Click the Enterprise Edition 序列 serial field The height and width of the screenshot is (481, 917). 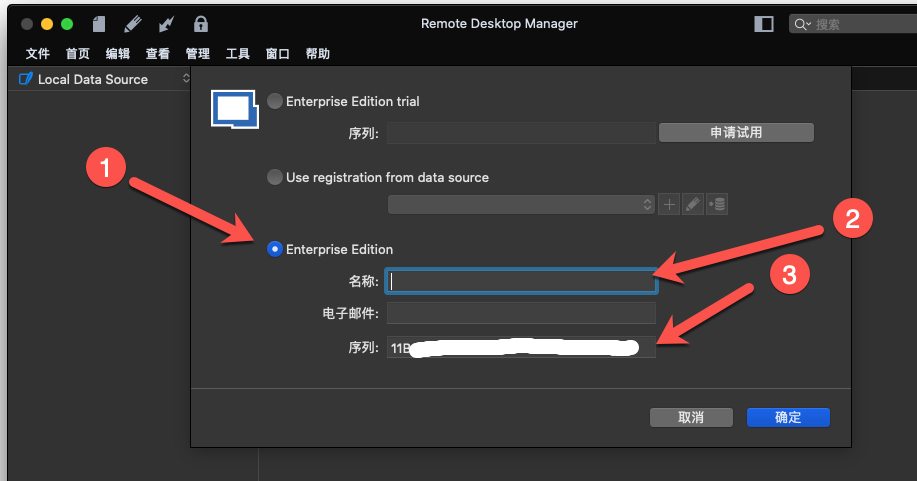521,347
